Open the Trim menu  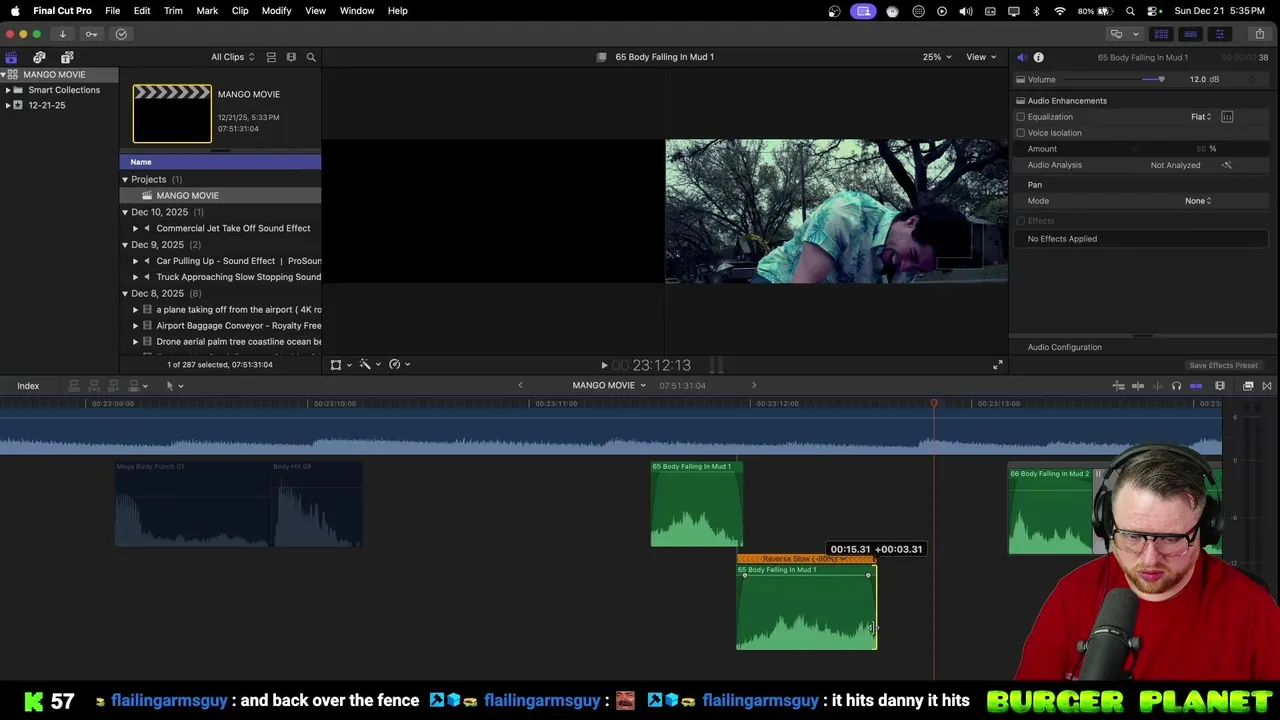(173, 11)
